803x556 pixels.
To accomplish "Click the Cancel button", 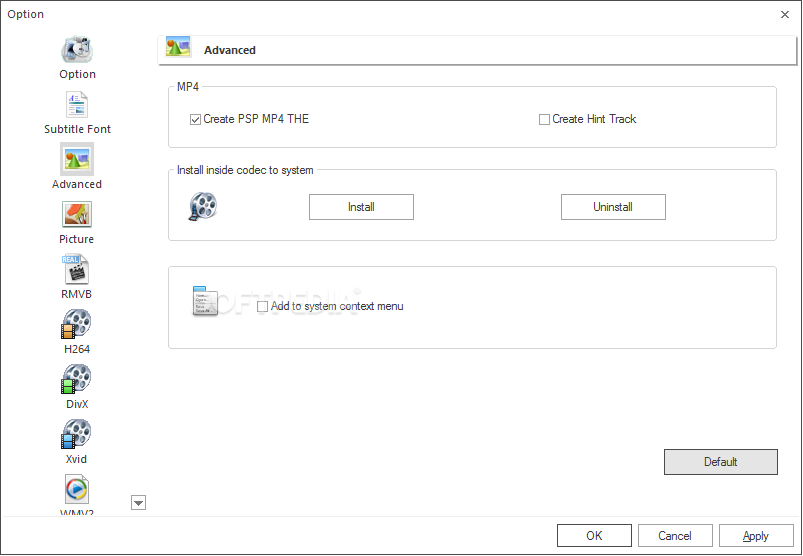I will tap(675, 536).
